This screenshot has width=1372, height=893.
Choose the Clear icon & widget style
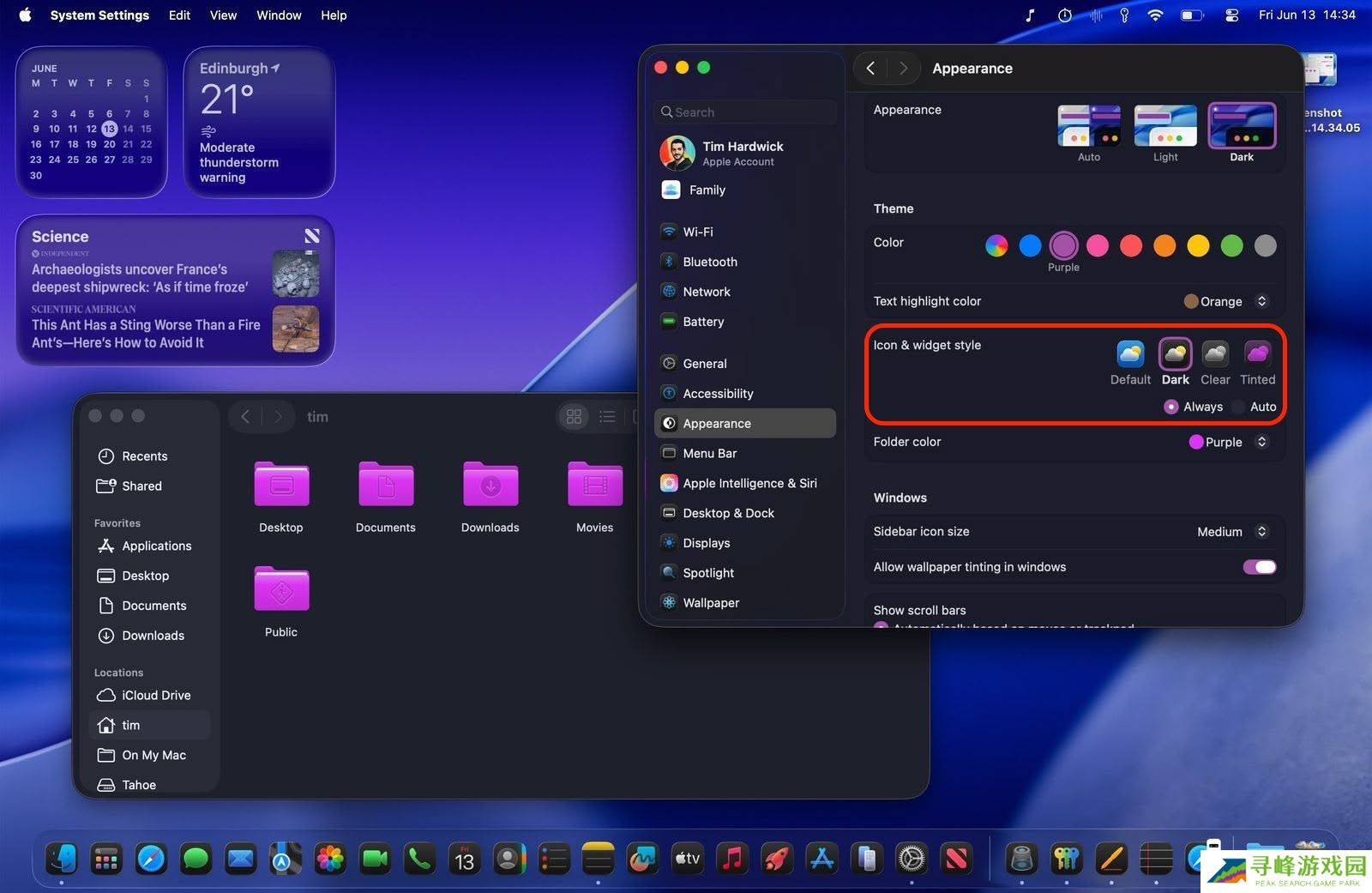click(1214, 353)
